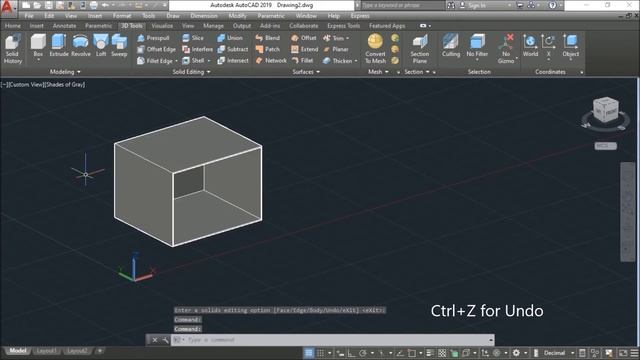This screenshot has width=640, height=360.
Task: Expand the Section panel
Action: (x=417, y=72)
